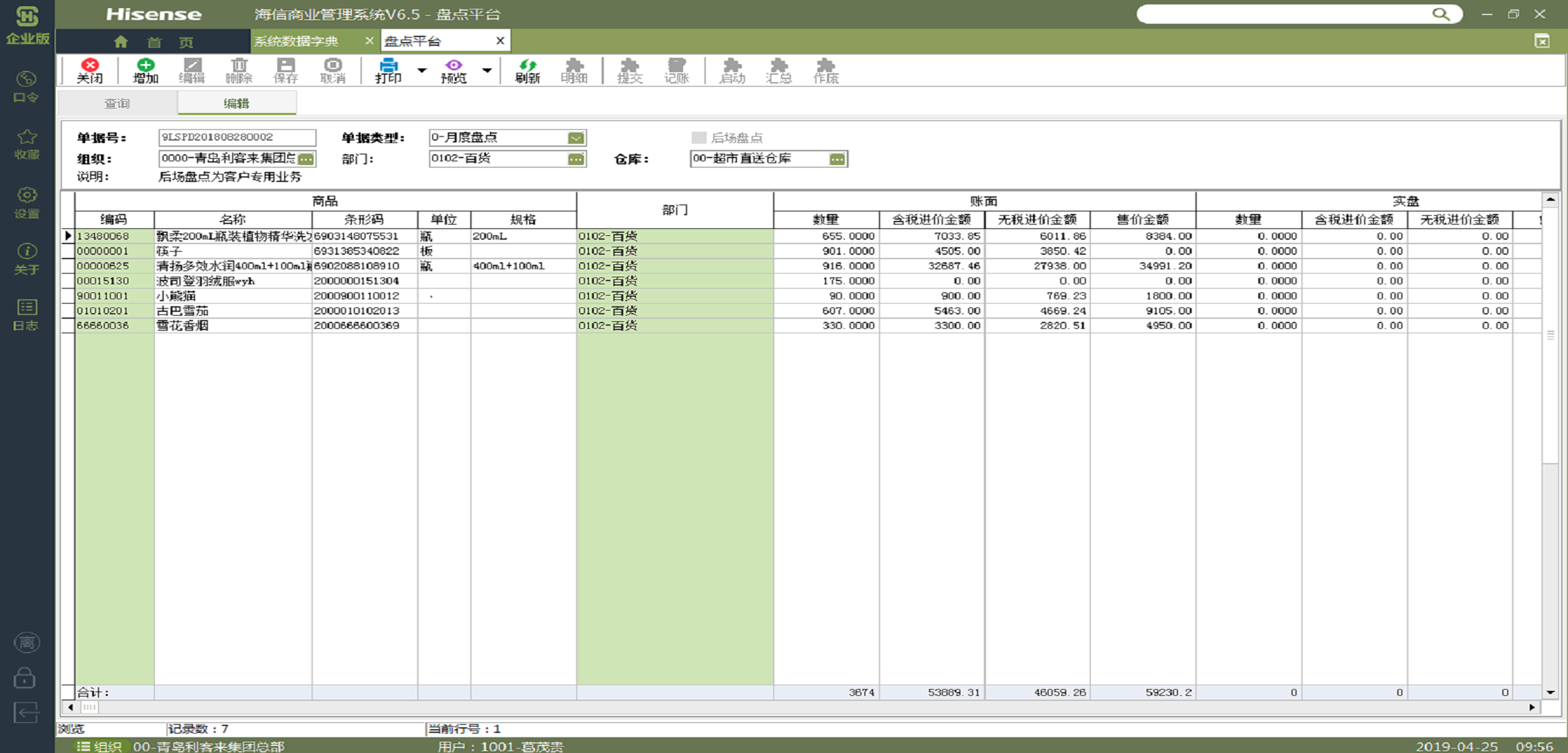Click the 规格 column header

click(523, 220)
